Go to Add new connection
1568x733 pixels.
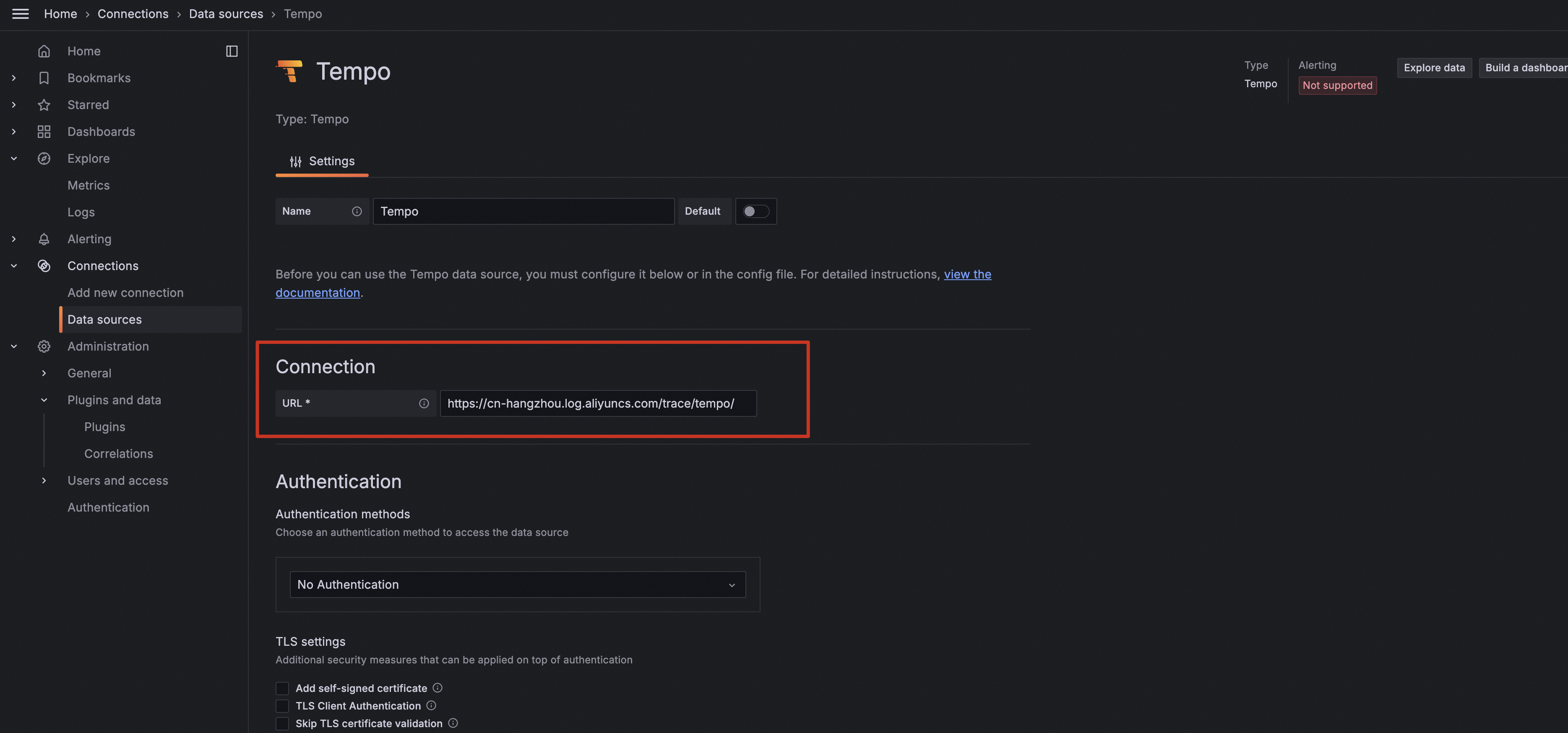125,293
